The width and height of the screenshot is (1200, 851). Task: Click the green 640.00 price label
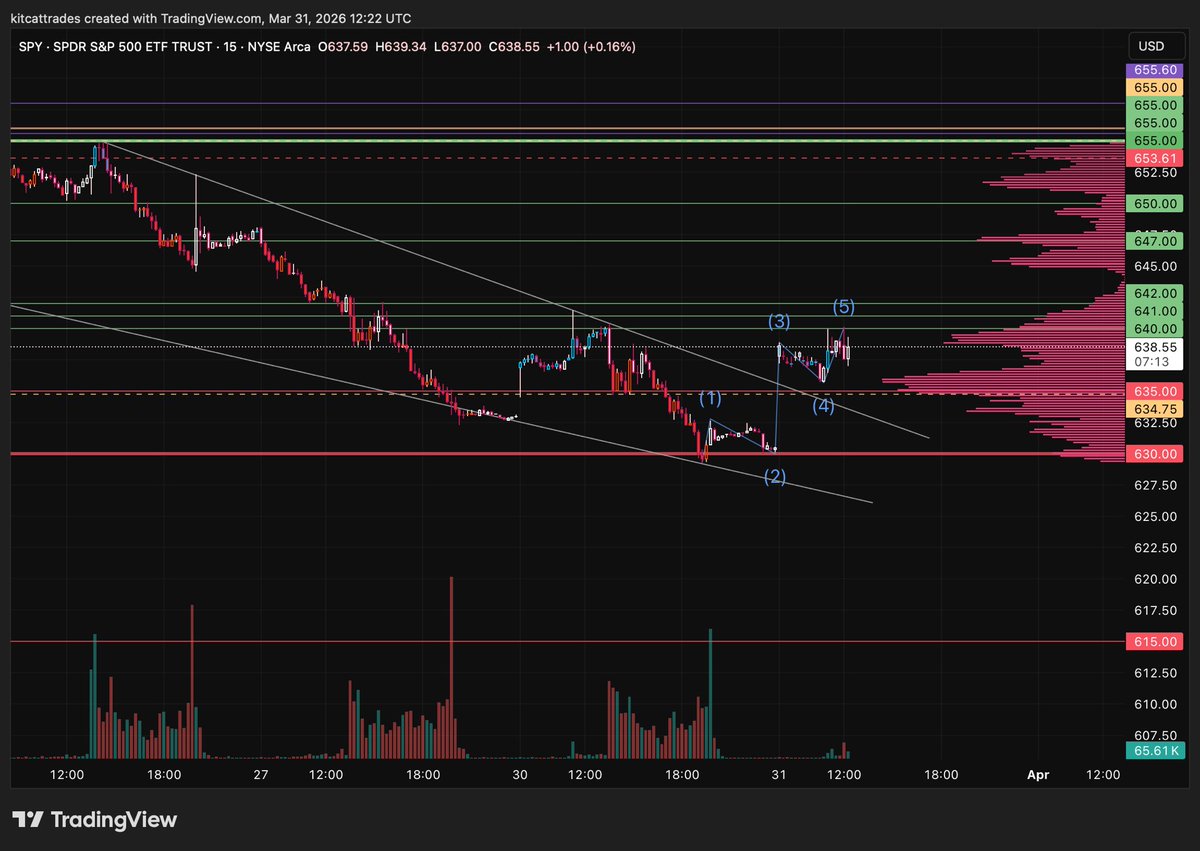point(1154,328)
